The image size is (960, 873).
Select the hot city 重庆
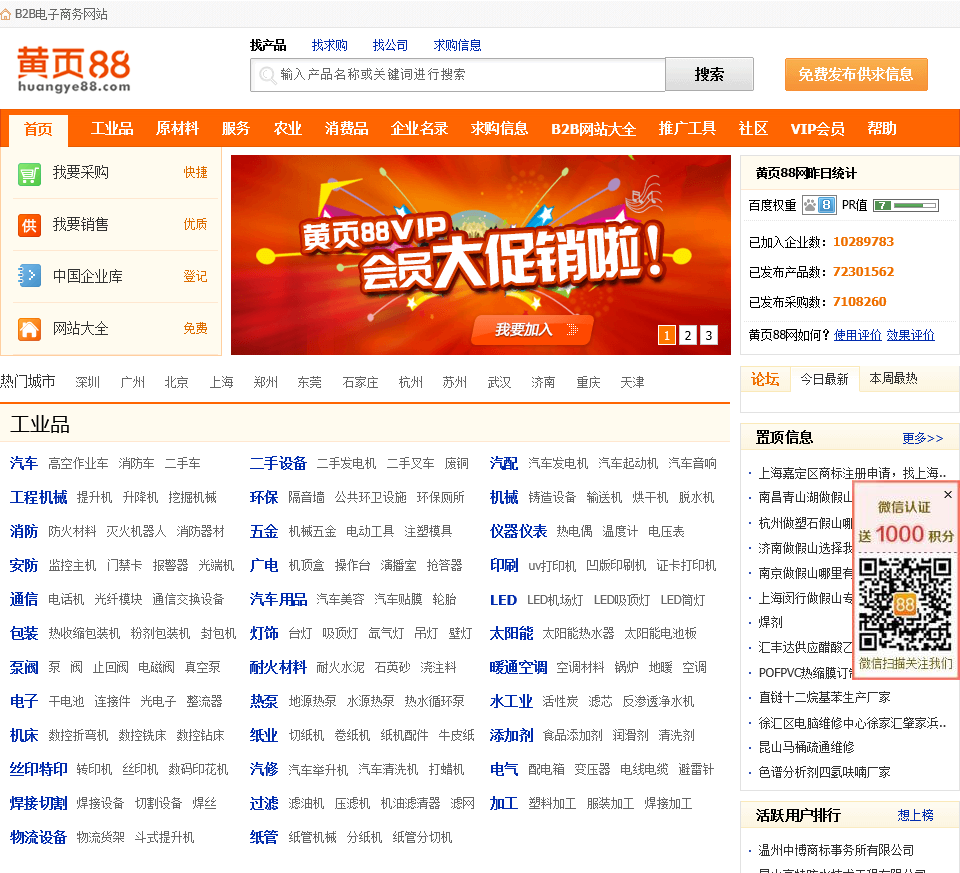pyautogui.click(x=588, y=383)
